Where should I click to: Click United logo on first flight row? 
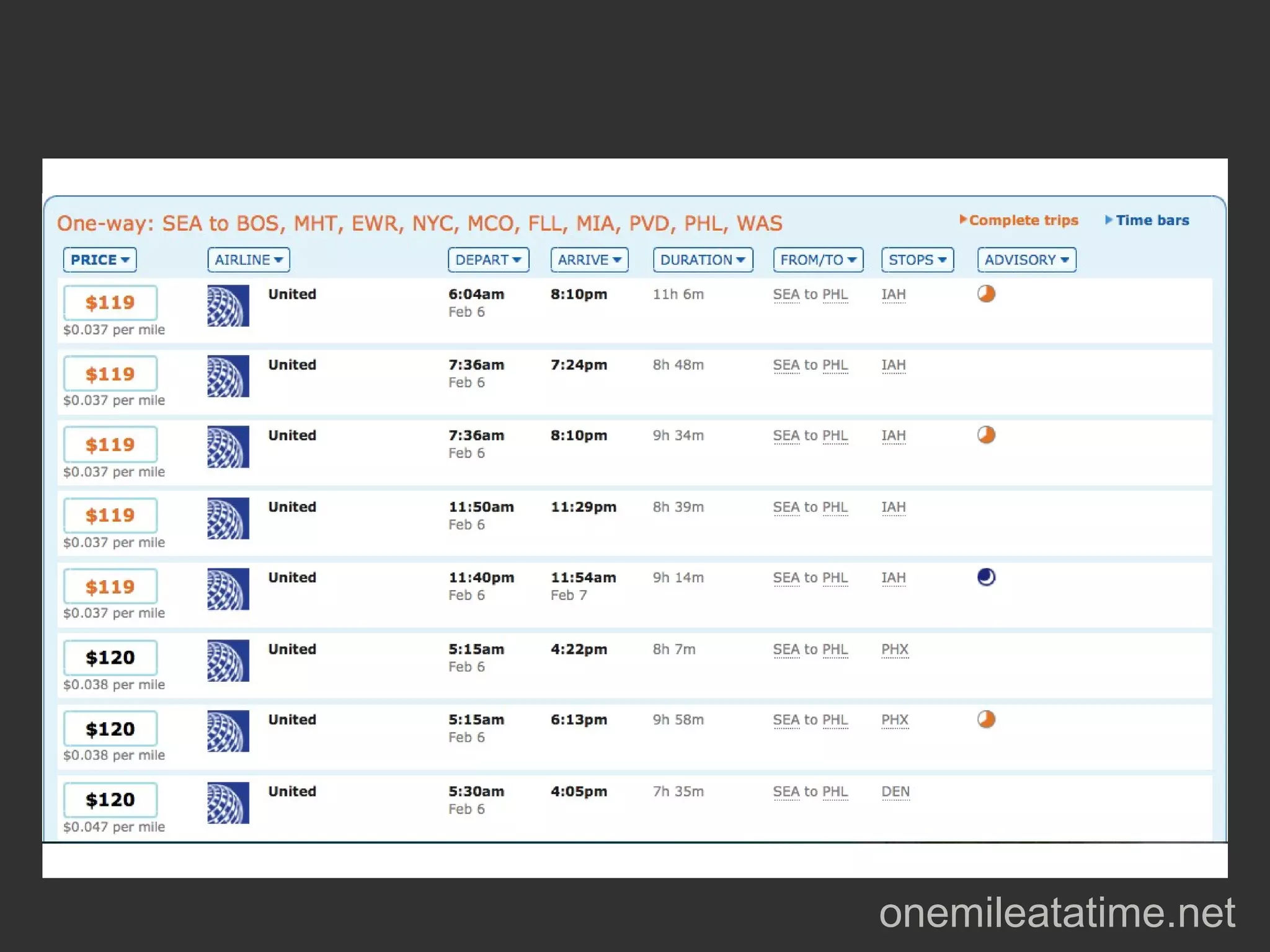[228, 306]
